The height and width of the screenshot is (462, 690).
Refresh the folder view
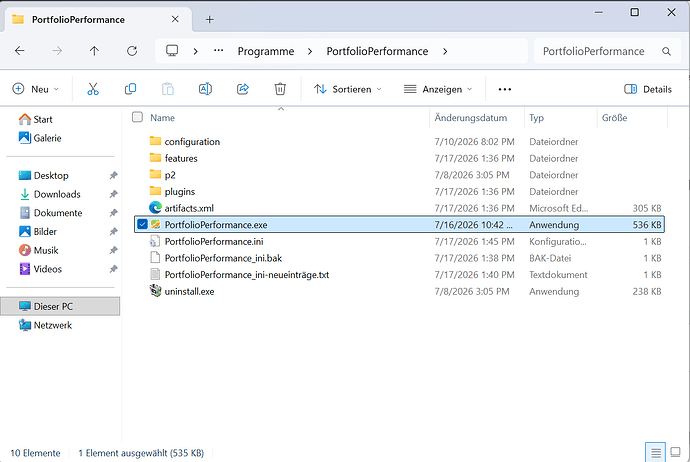[132, 51]
